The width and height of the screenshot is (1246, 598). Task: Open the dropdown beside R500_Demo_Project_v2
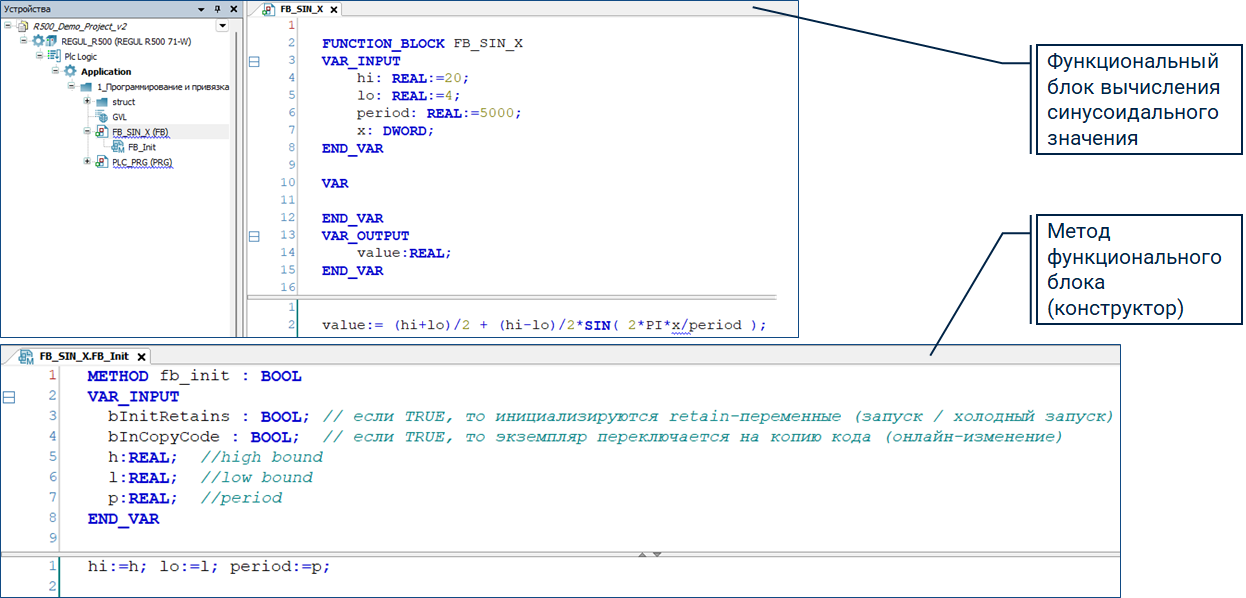tap(222, 26)
